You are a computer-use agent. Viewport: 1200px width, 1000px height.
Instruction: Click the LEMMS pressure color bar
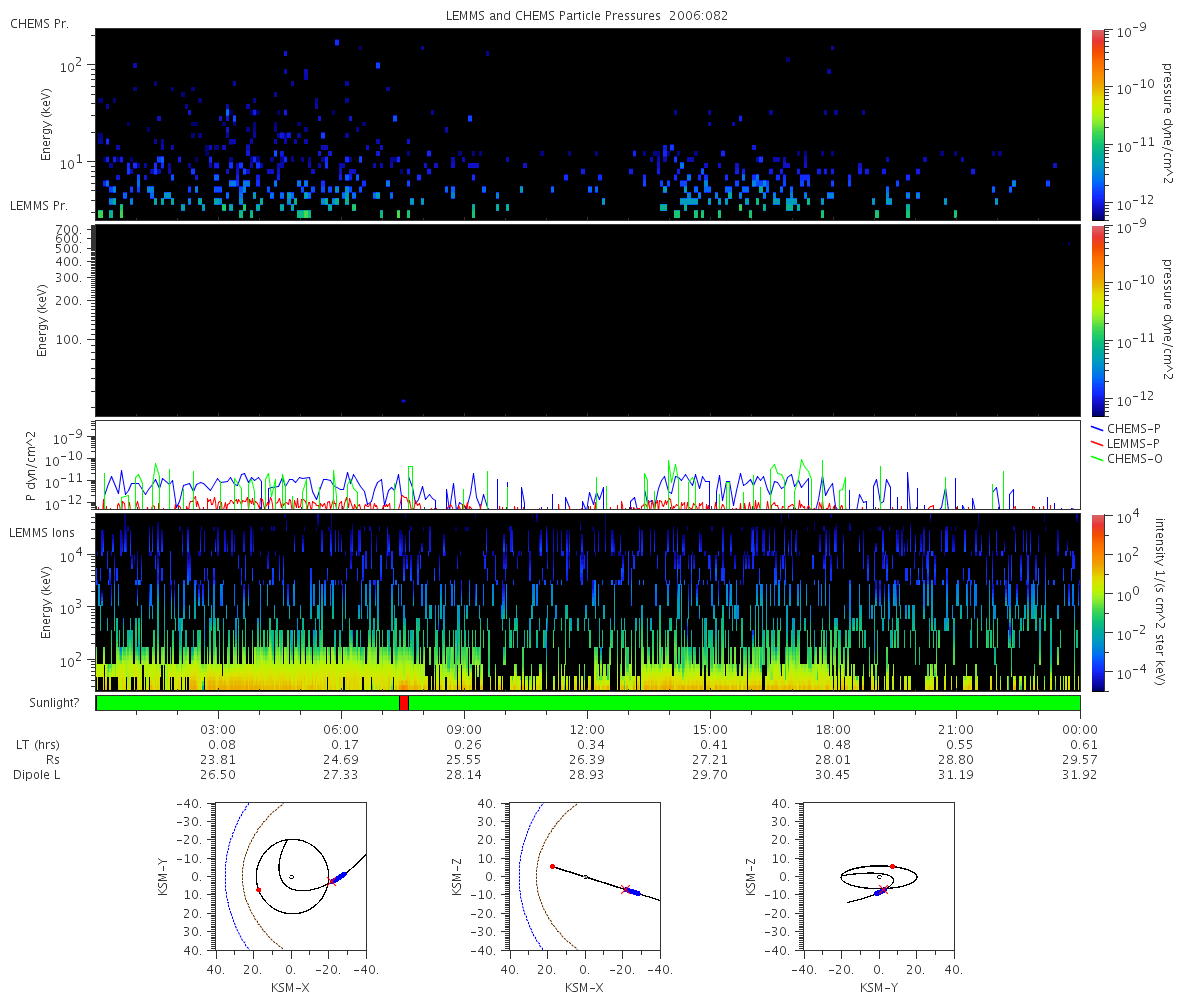pyautogui.click(x=1098, y=320)
